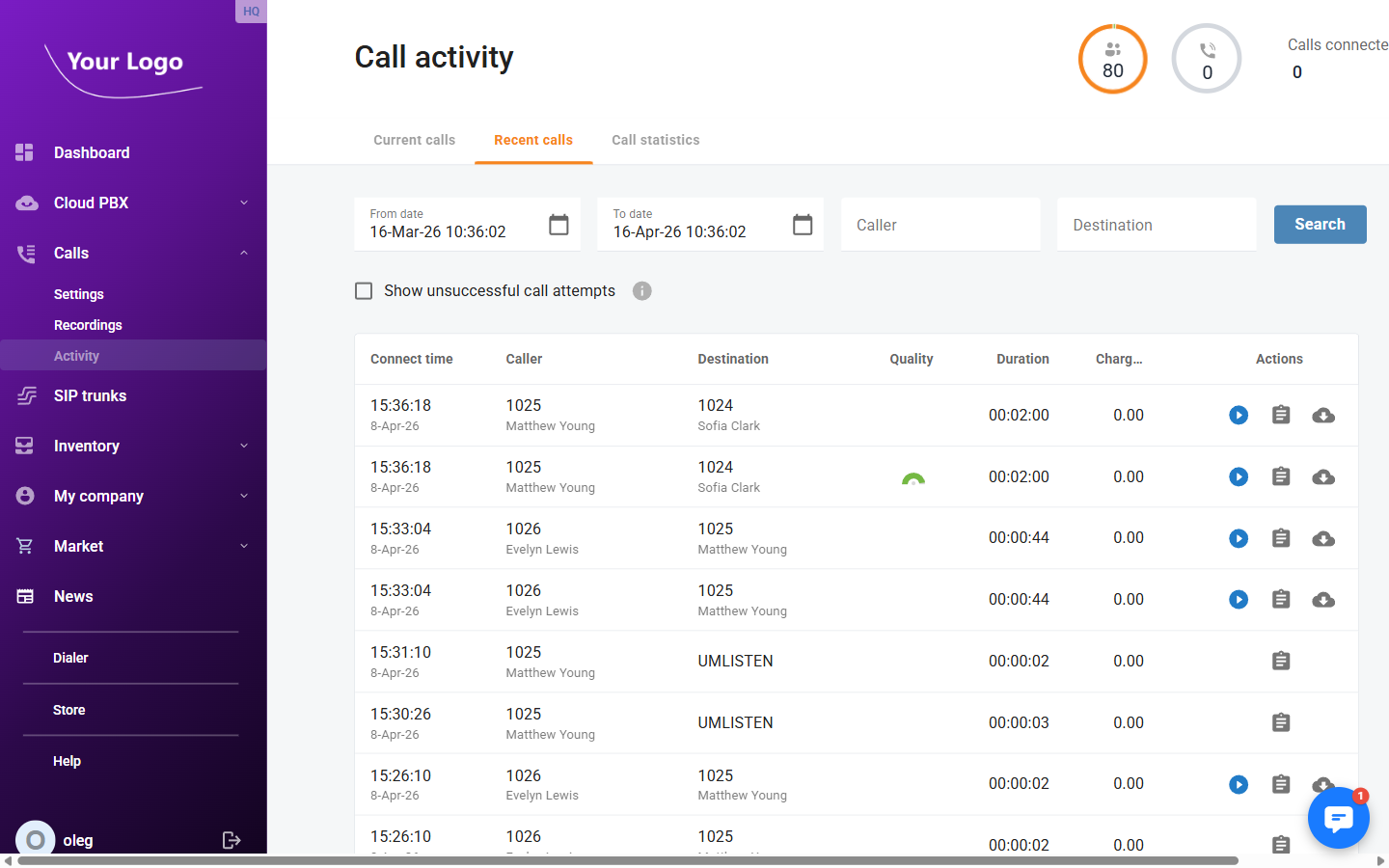Click the quality indicator on the second call row

(x=912, y=476)
